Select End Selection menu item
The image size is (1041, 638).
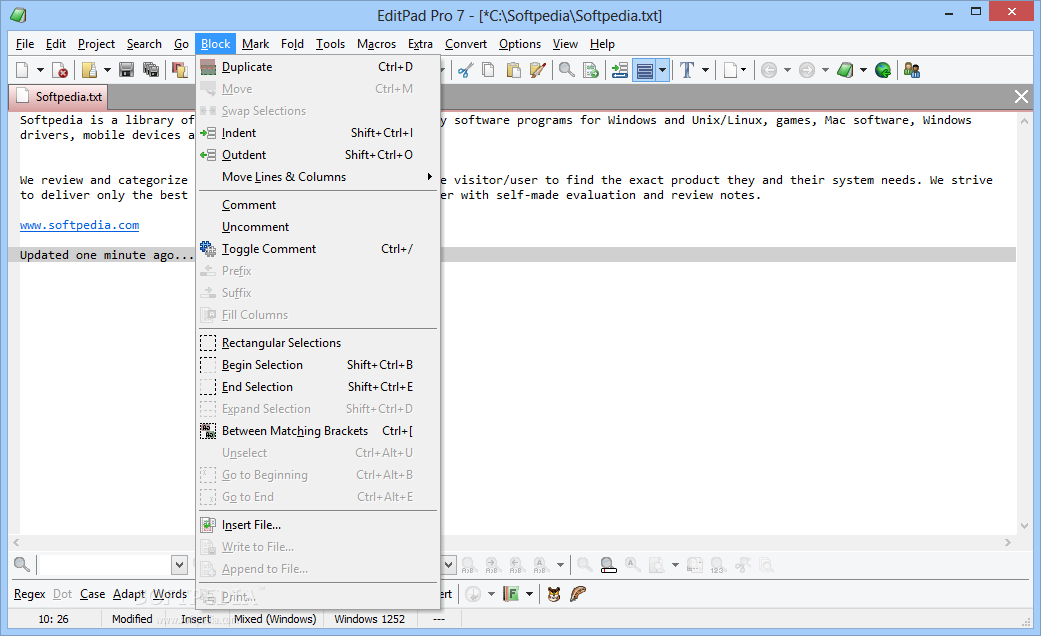(x=318, y=386)
